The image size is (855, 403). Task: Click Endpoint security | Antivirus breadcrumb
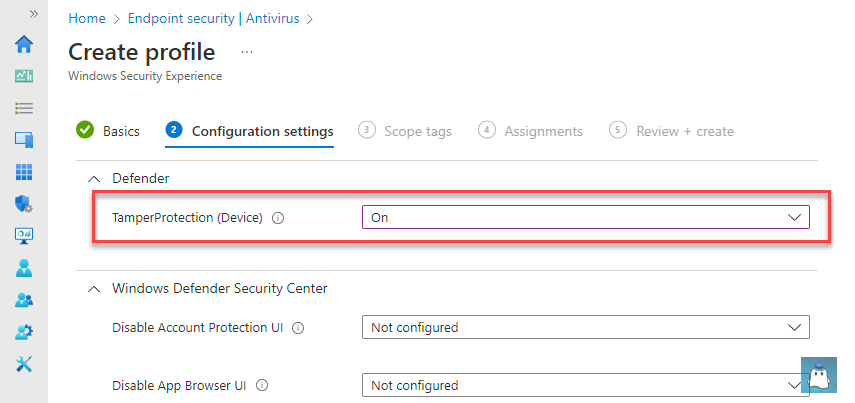(x=213, y=19)
